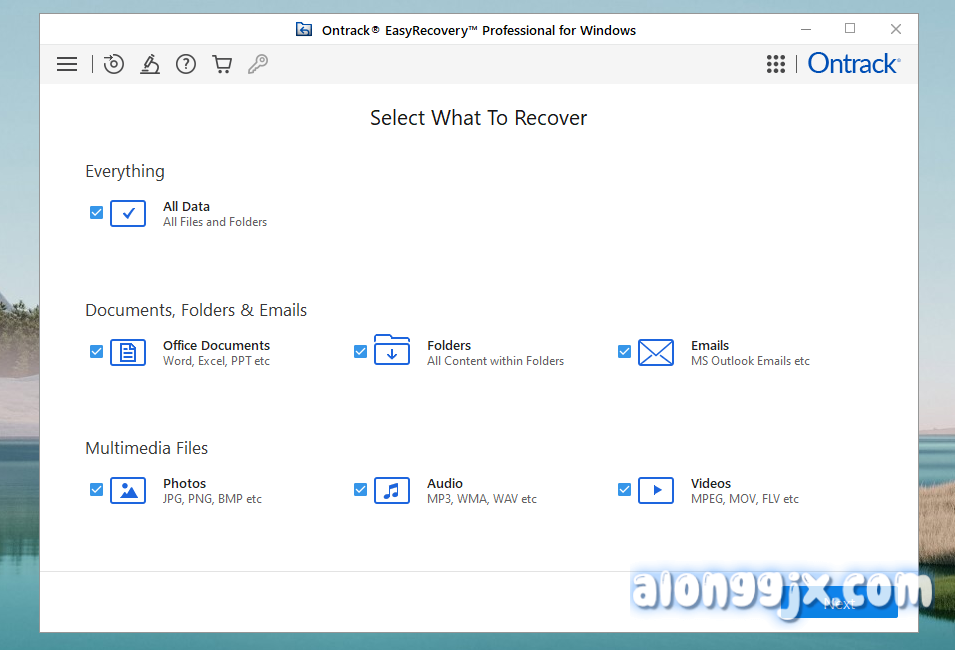Open the microscope tools icon
The image size is (955, 650).
pyautogui.click(x=150, y=64)
